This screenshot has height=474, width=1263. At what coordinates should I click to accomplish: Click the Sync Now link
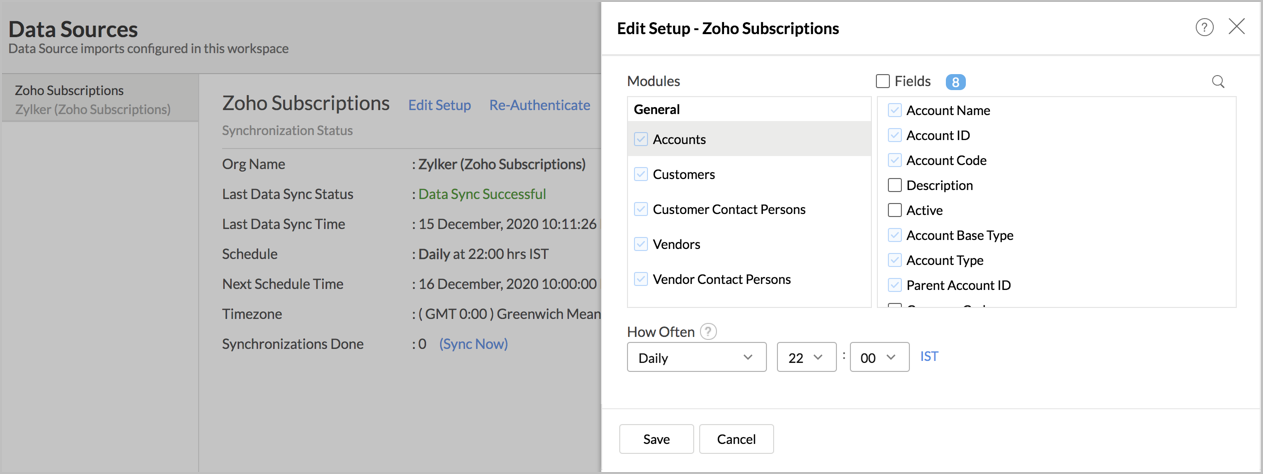[x=474, y=344]
